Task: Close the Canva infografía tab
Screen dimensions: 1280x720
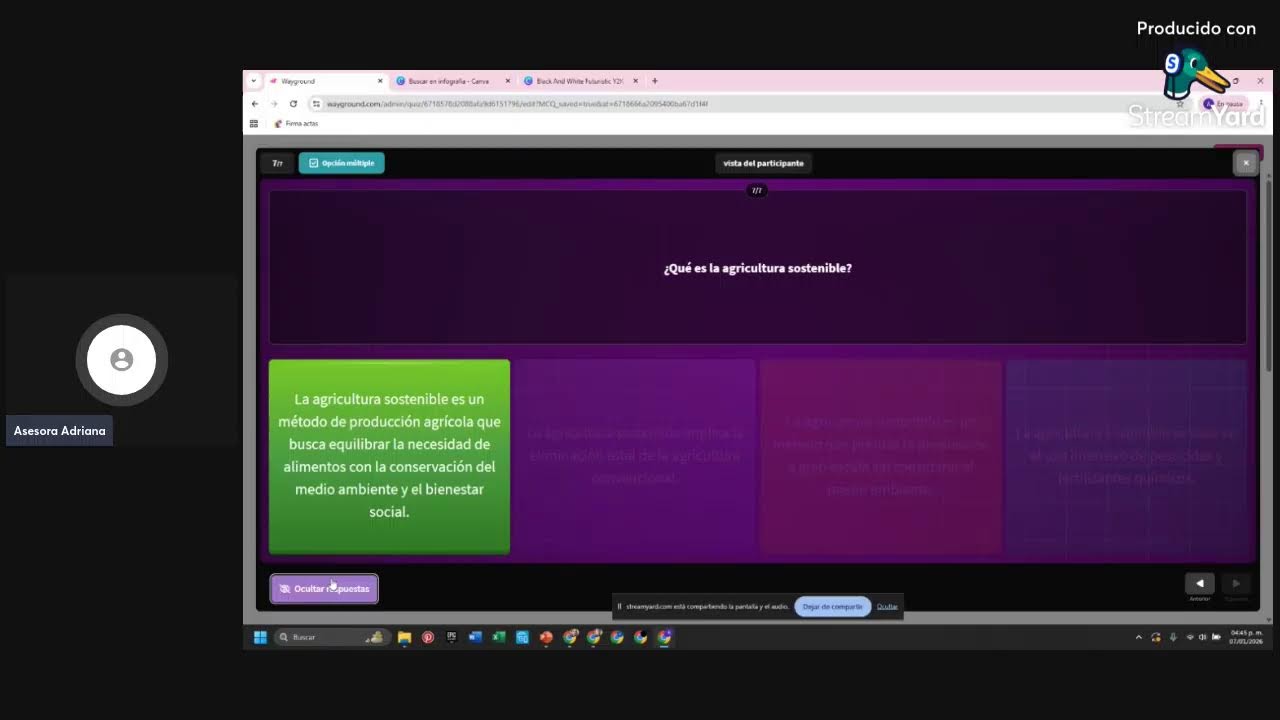Action: (508, 81)
